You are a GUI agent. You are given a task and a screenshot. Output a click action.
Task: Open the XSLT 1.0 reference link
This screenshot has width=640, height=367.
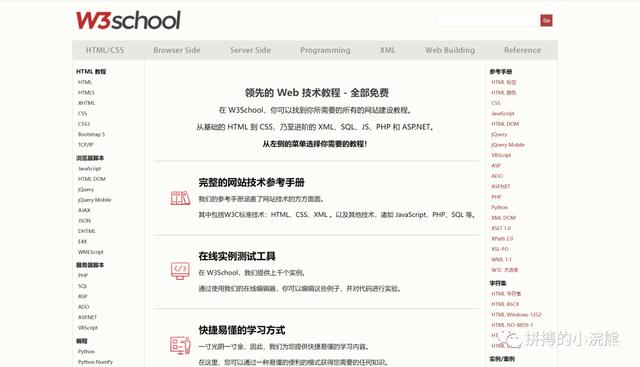pos(501,228)
